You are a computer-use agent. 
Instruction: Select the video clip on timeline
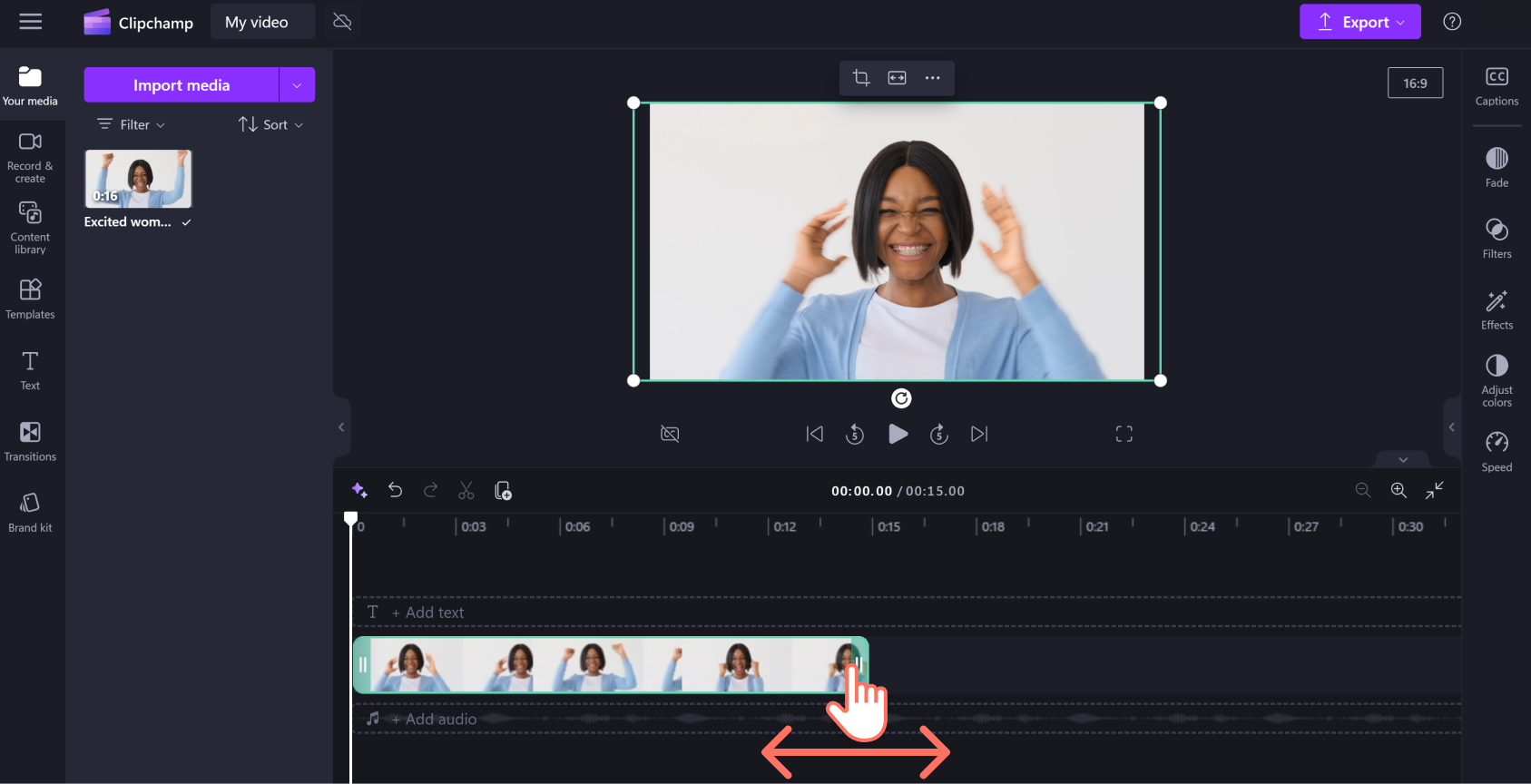pos(611,665)
